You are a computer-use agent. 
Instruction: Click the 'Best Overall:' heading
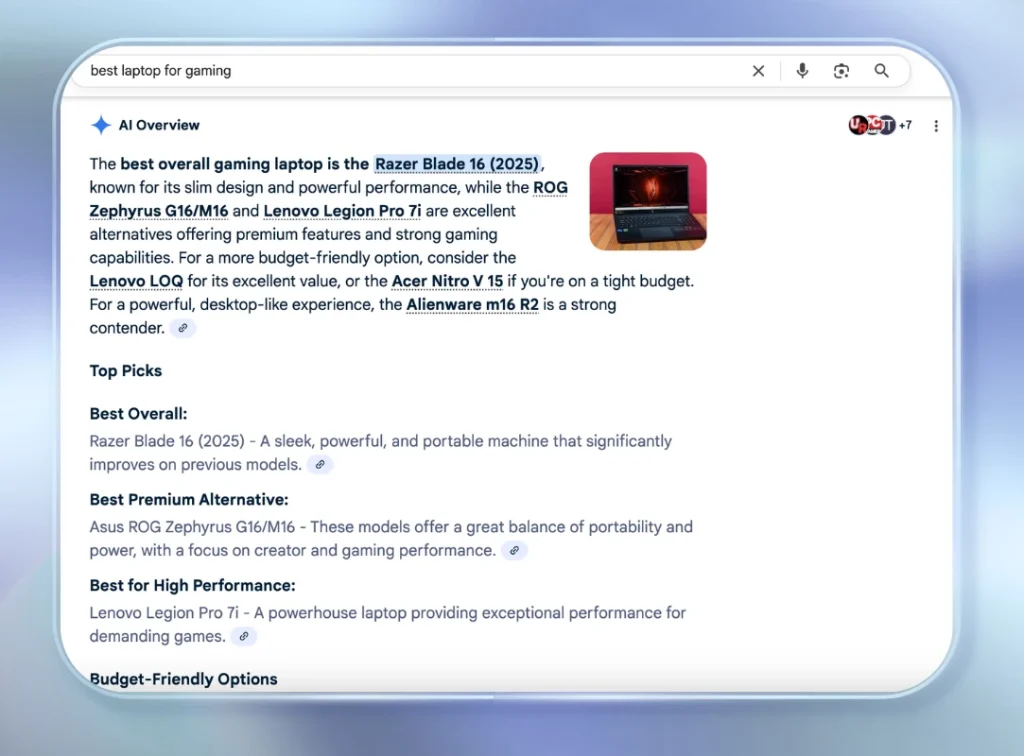pos(138,413)
